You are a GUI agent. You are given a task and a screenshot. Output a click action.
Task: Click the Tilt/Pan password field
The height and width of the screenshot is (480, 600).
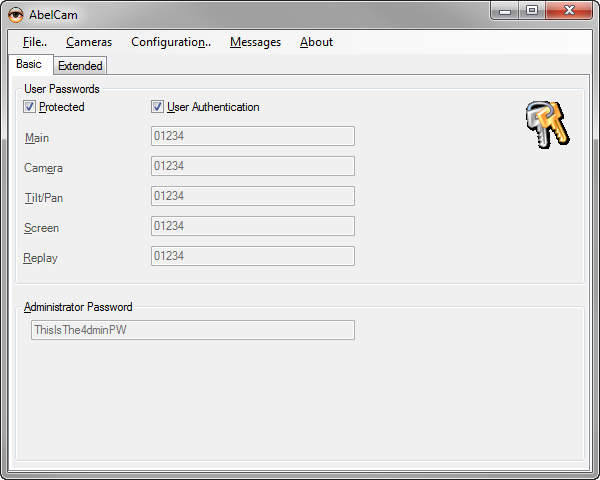pos(252,196)
